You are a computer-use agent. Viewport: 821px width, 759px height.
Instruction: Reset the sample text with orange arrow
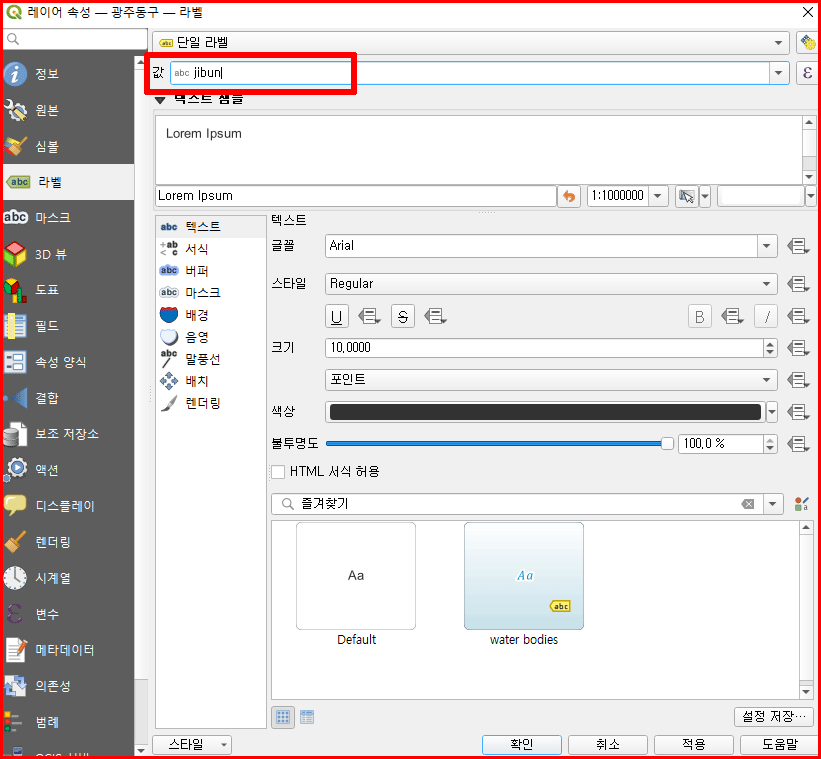569,196
